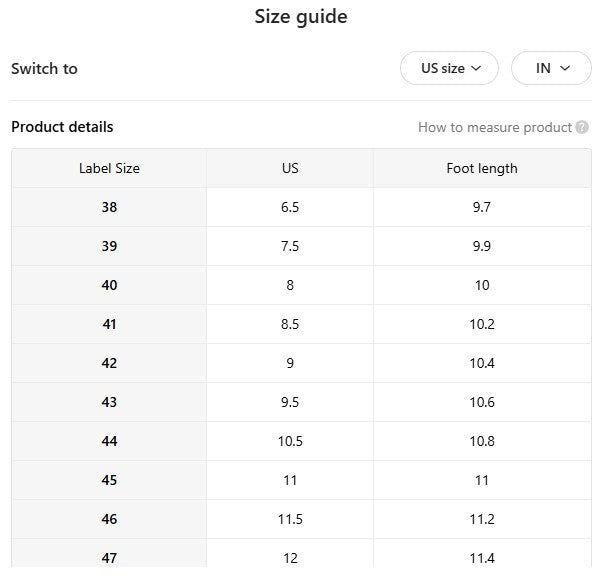Click the 10.2 foot length cell
The image size is (601, 587).
pyautogui.click(x=482, y=324)
